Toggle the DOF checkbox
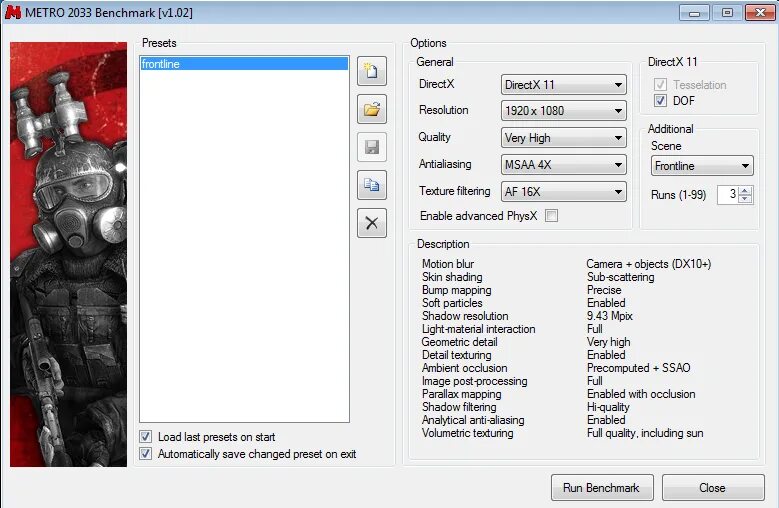This screenshot has width=779, height=508. pos(660,101)
